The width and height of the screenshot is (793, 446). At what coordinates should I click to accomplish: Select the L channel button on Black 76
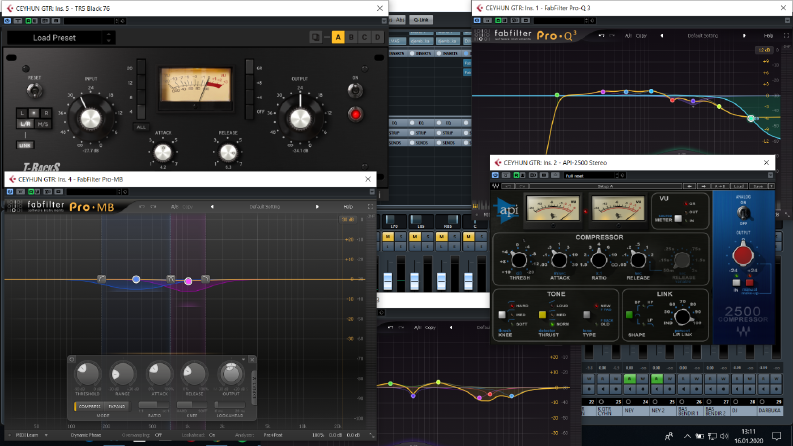tap(22, 113)
